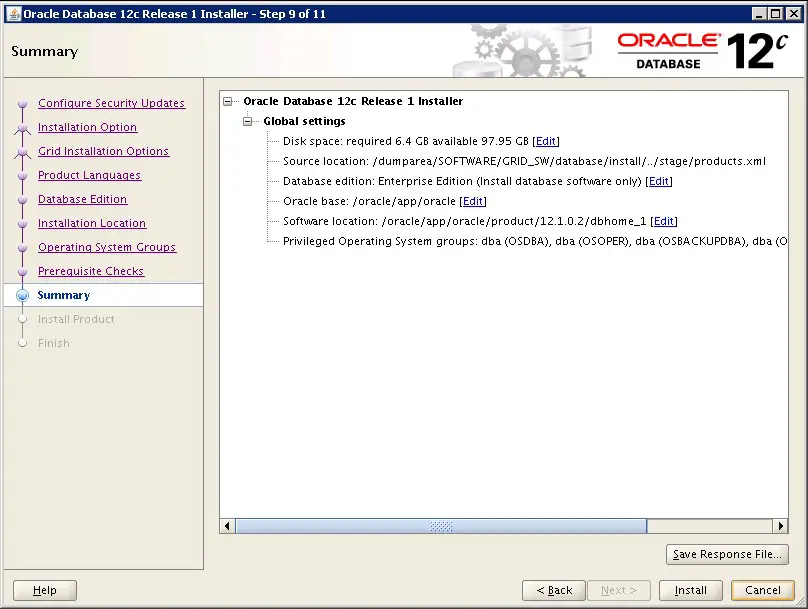808x609 pixels.
Task: Maximize the installer window
Action: click(776, 14)
